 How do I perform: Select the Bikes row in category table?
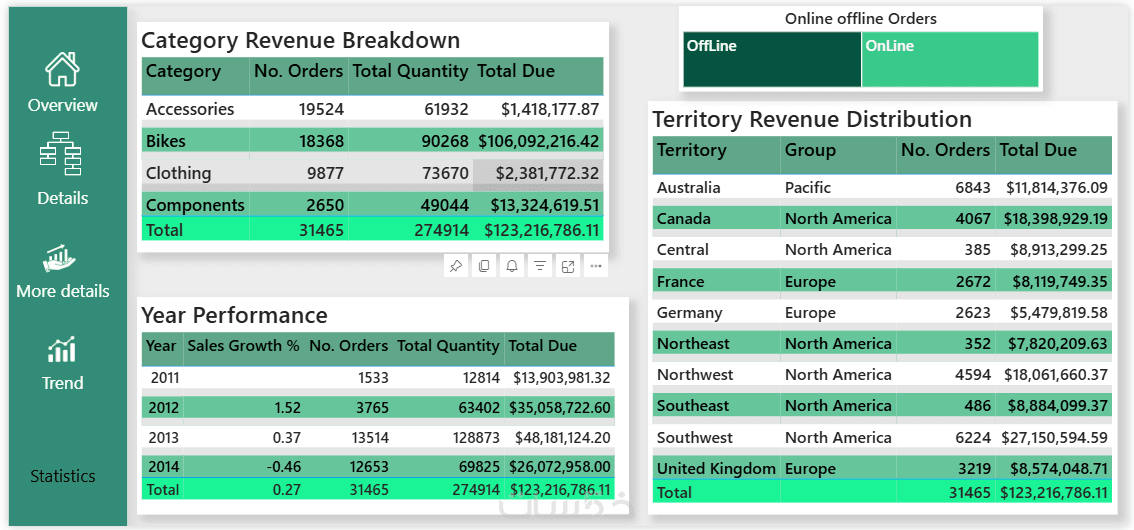click(166, 141)
